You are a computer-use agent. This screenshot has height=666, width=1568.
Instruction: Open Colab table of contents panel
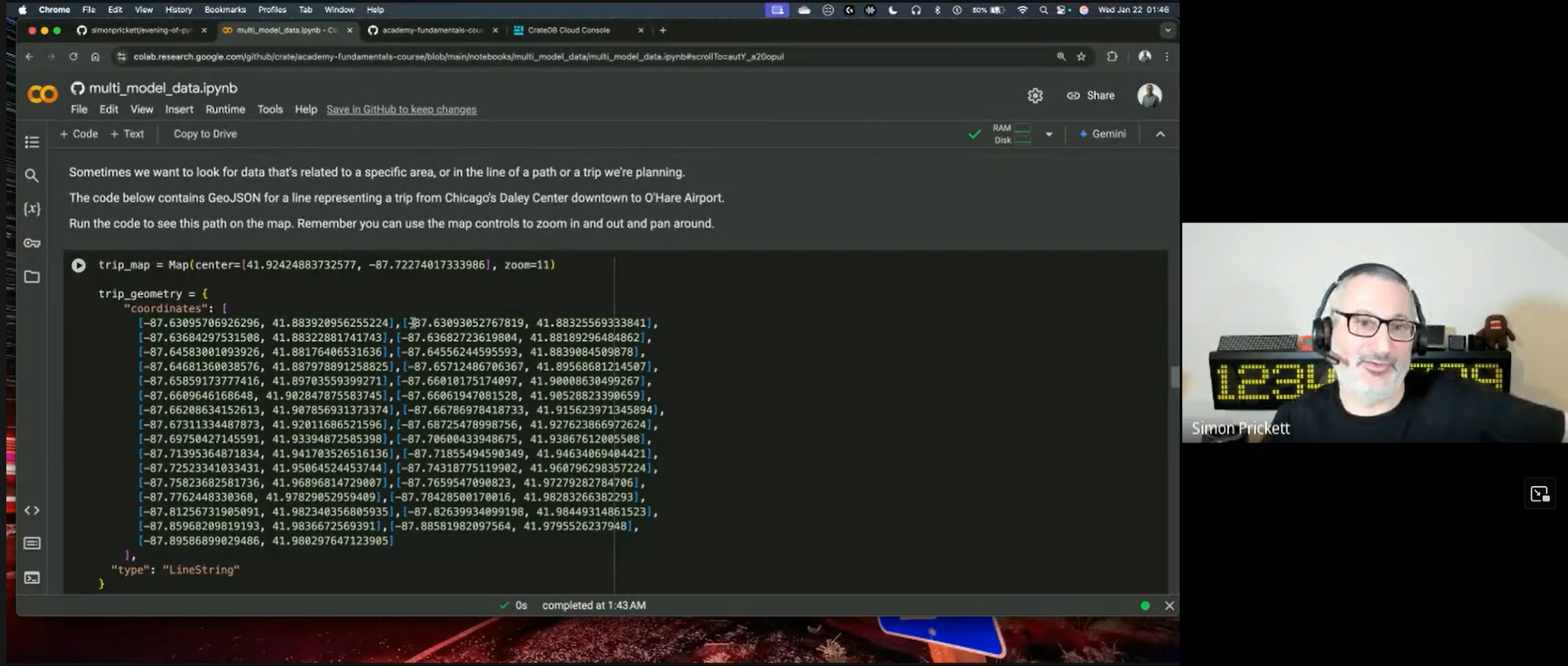pos(32,142)
